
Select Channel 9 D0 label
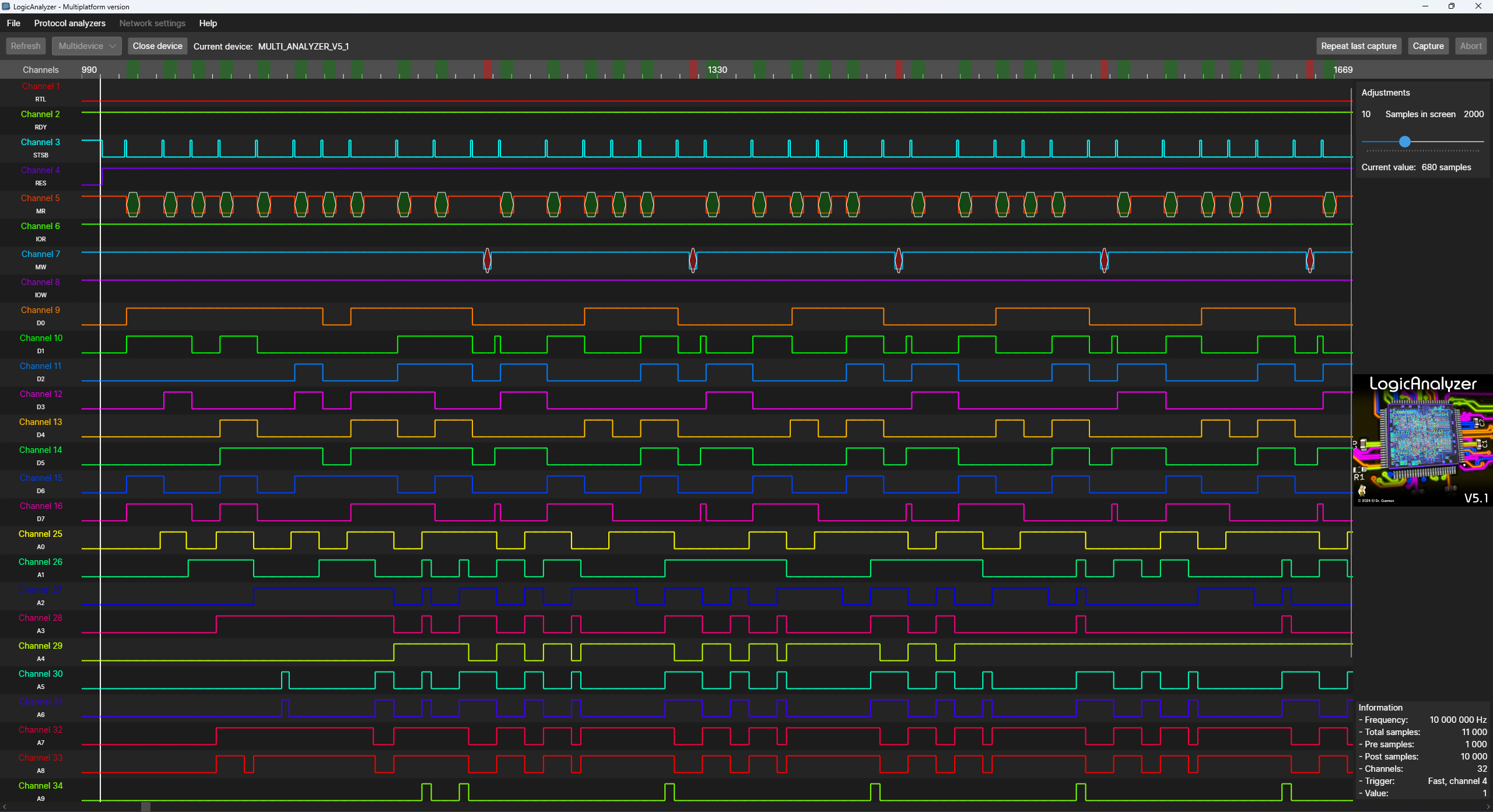pos(41,316)
